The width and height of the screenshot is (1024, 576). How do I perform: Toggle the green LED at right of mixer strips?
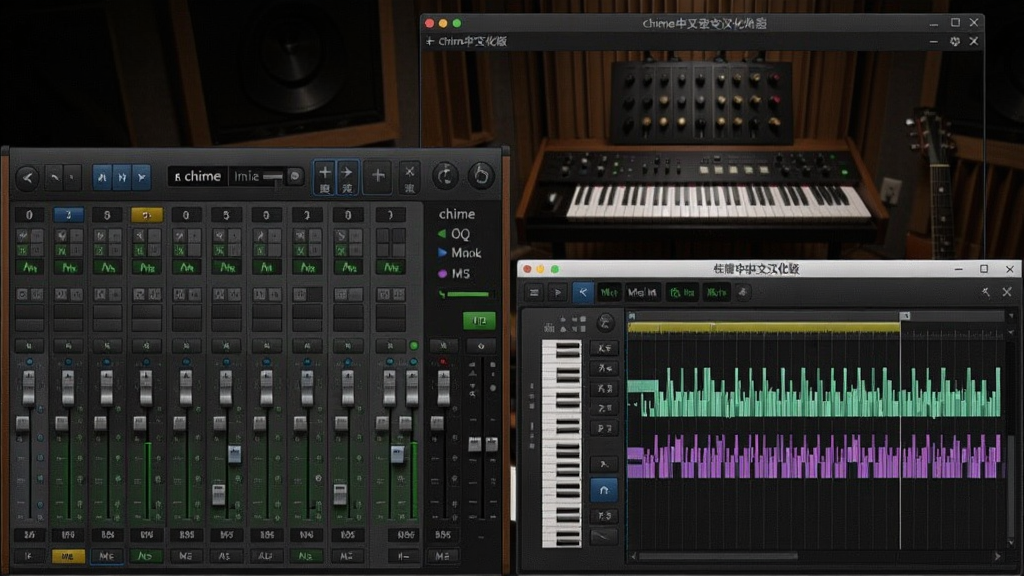413,345
